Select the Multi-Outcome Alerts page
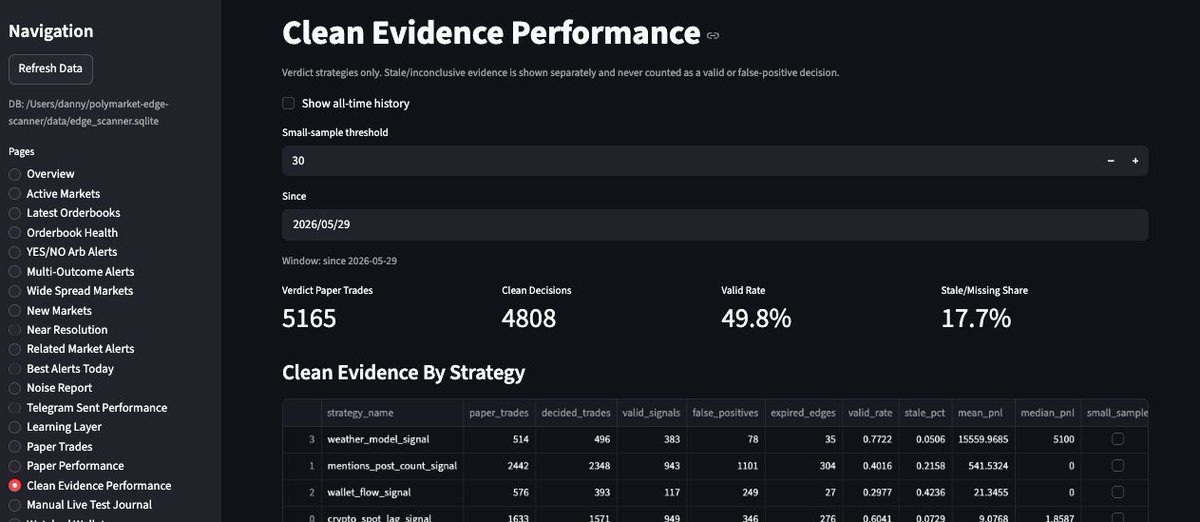 click(x=71, y=272)
